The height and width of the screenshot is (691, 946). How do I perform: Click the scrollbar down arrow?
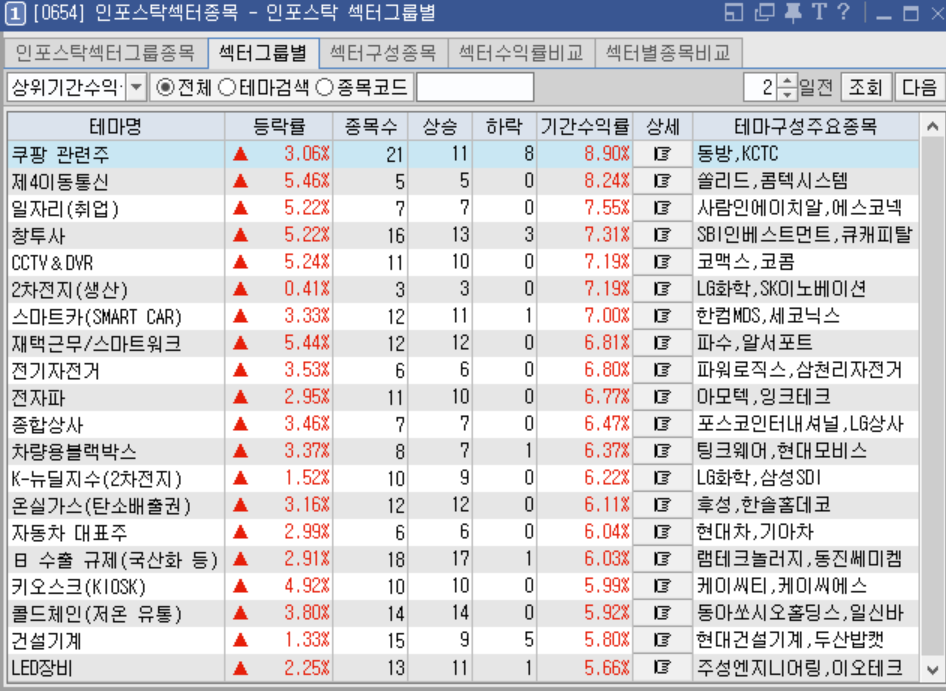(932, 669)
